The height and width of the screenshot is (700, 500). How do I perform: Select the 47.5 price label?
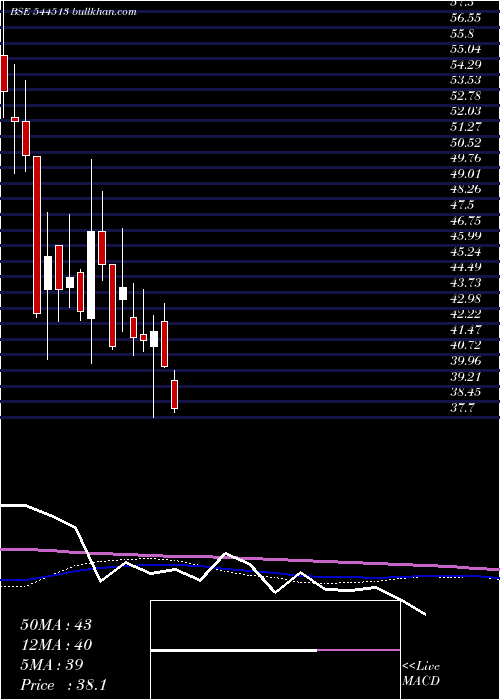[464, 205]
